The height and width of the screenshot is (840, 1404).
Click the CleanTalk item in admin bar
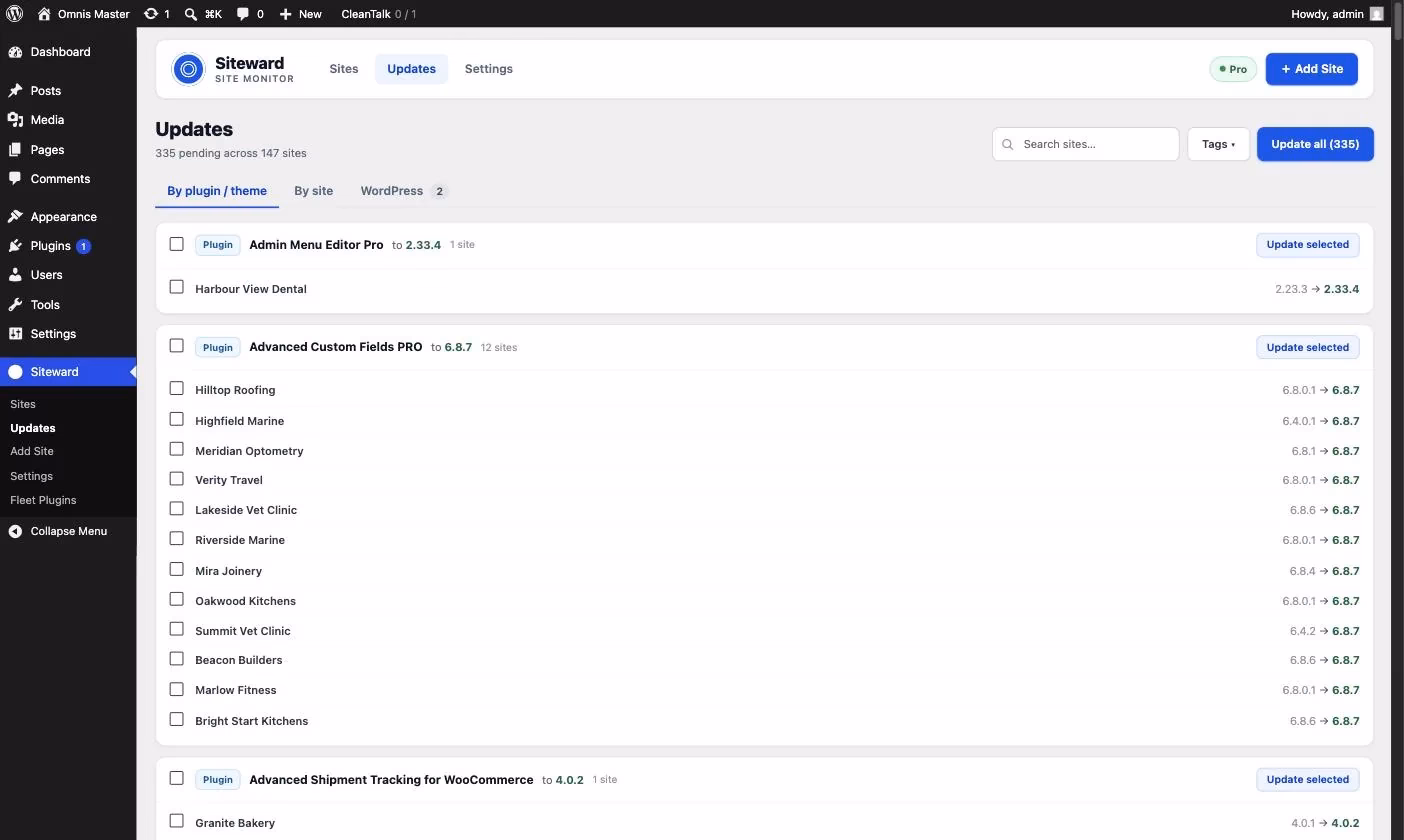point(378,14)
